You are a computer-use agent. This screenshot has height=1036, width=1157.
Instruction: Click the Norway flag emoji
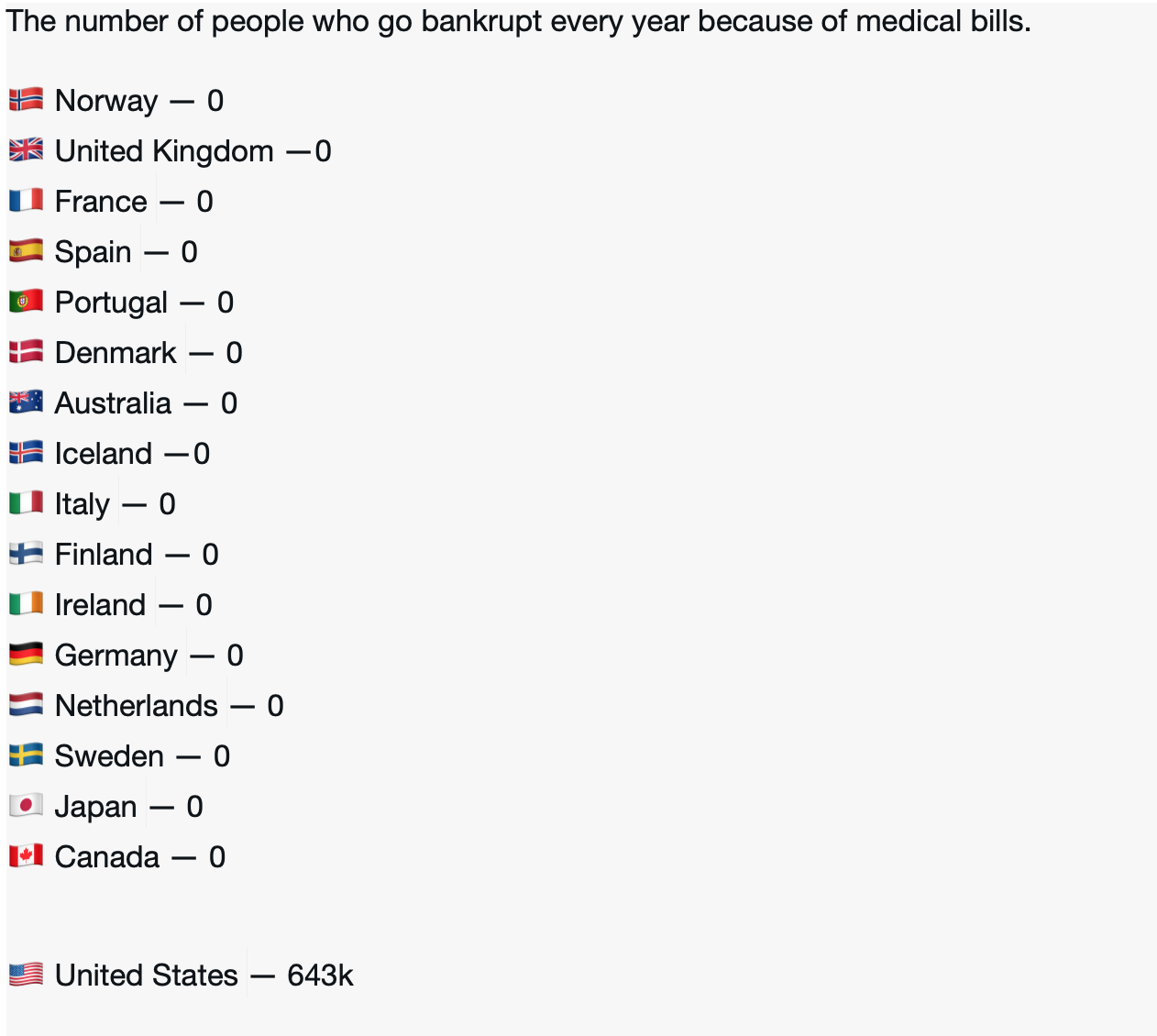26,99
